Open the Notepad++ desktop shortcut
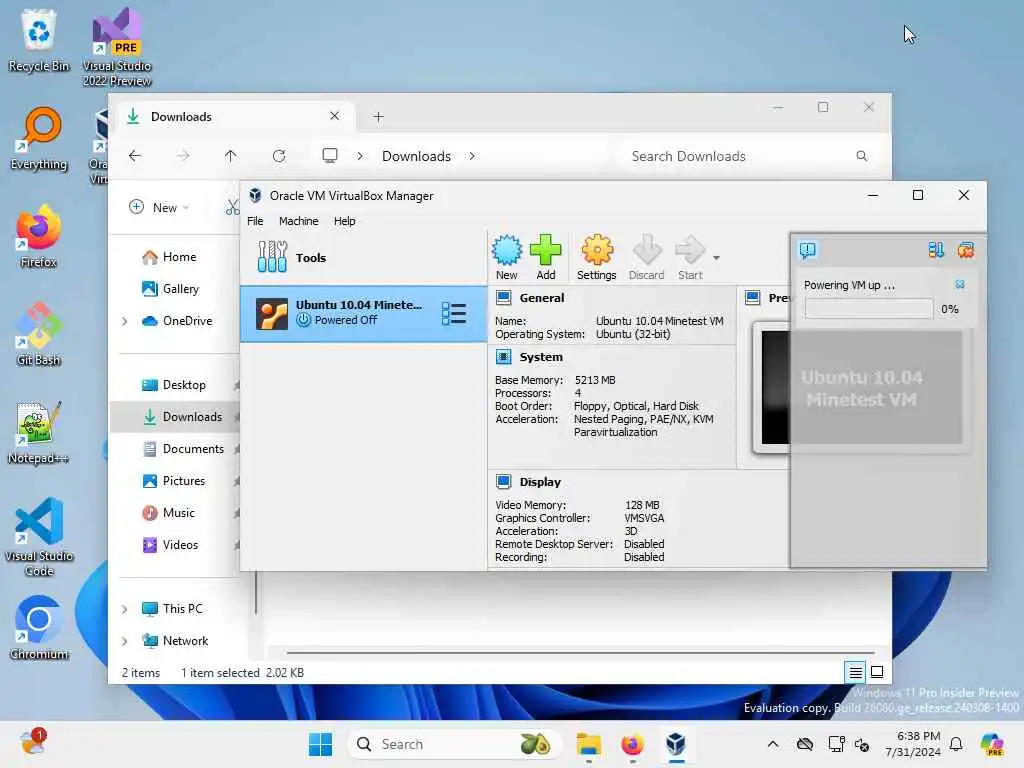Viewport: 1024px width, 768px height. pyautogui.click(x=39, y=432)
